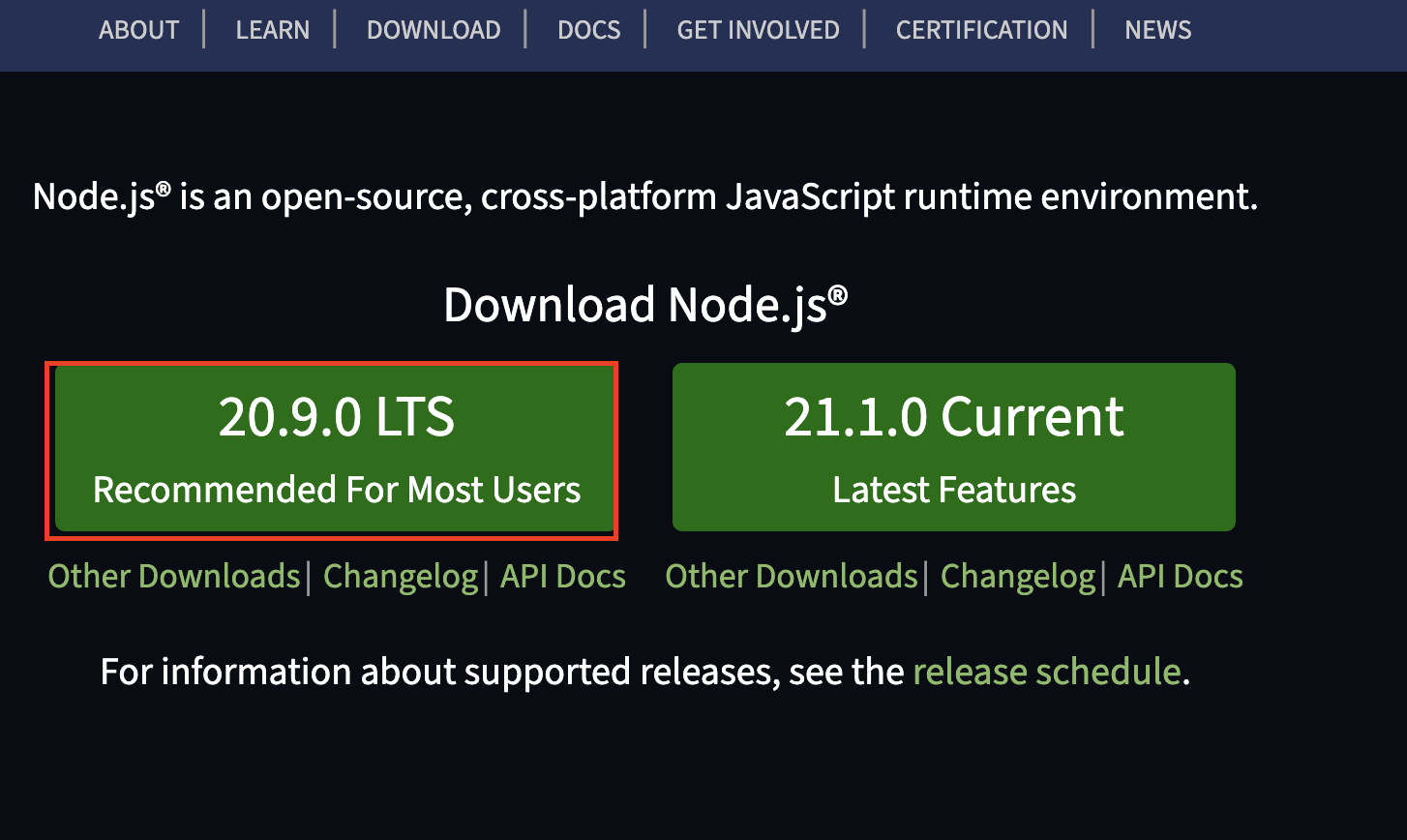Open API Docs under 20.9.0 LTS
1407x840 pixels.
(563, 577)
